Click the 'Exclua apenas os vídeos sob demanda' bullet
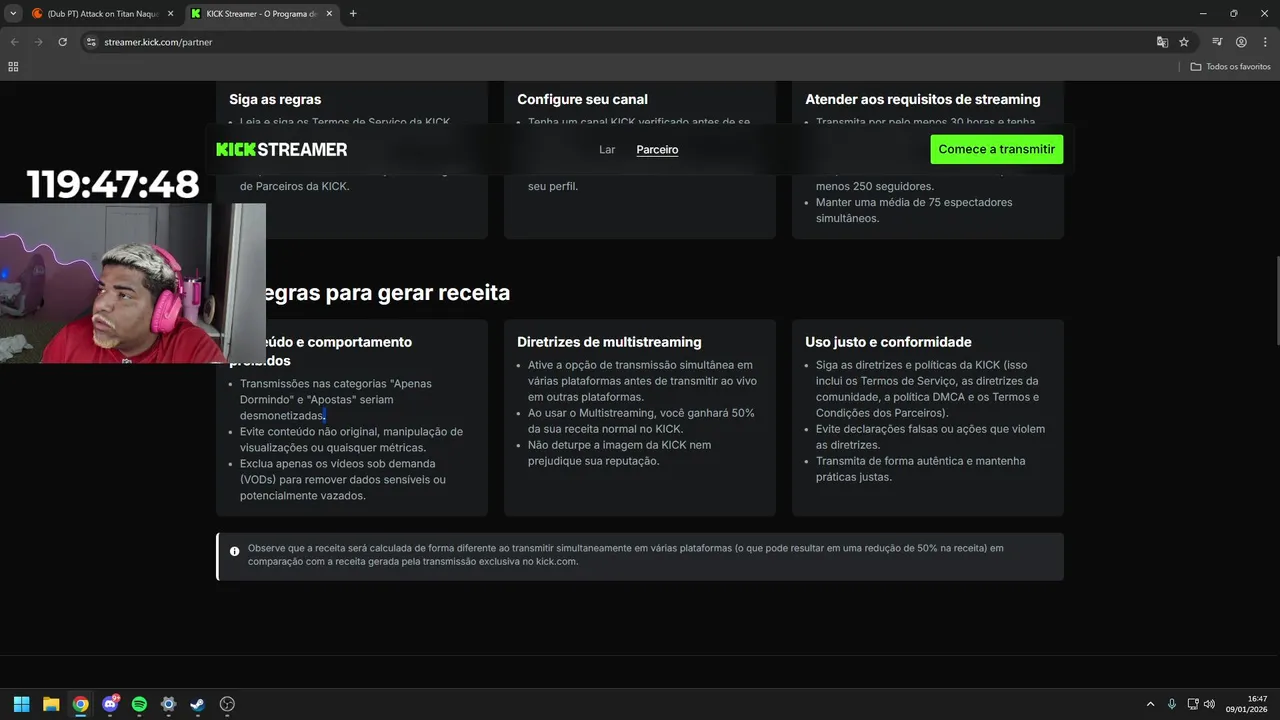 point(343,480)
